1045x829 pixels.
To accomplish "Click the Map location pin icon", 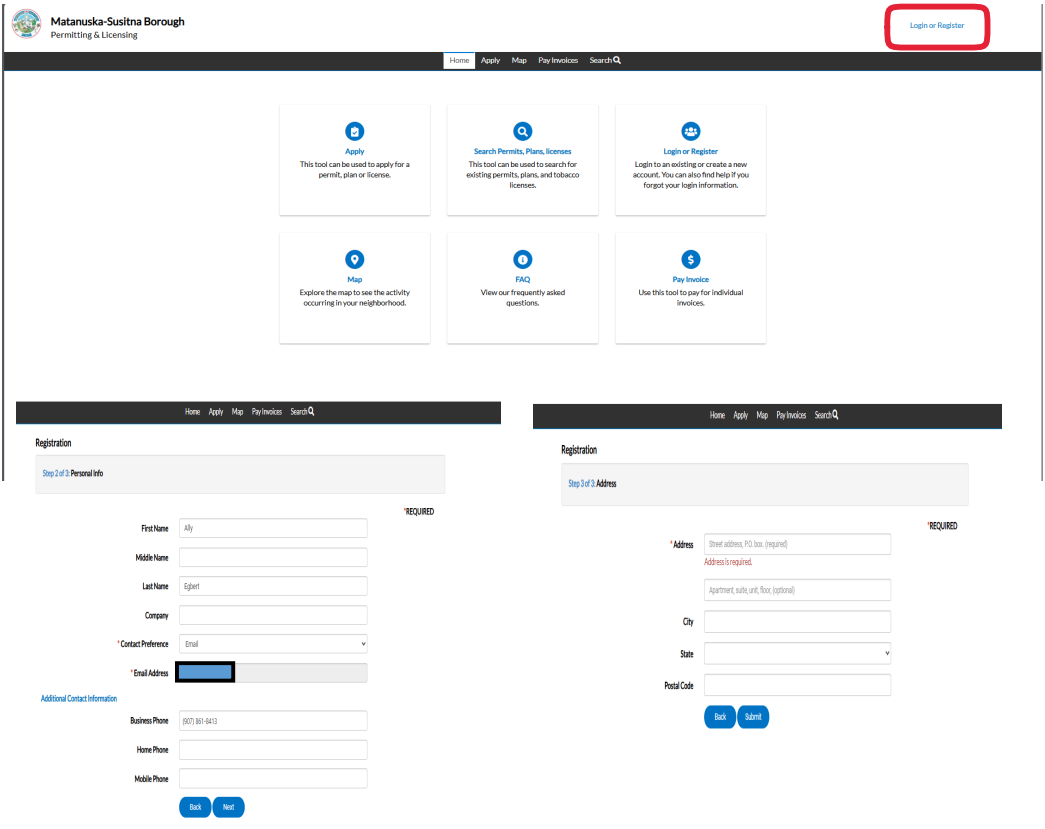I will tap(354, 259).
